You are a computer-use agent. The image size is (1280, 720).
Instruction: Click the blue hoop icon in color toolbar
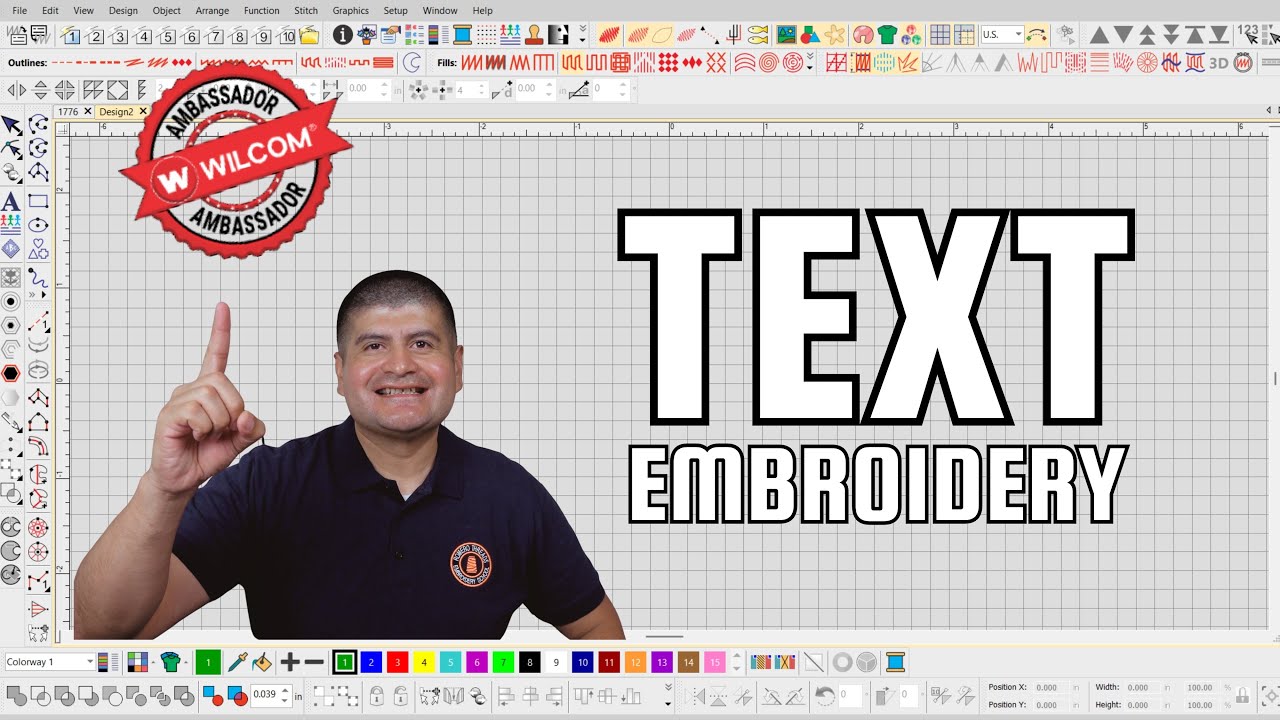coord(896,662)
